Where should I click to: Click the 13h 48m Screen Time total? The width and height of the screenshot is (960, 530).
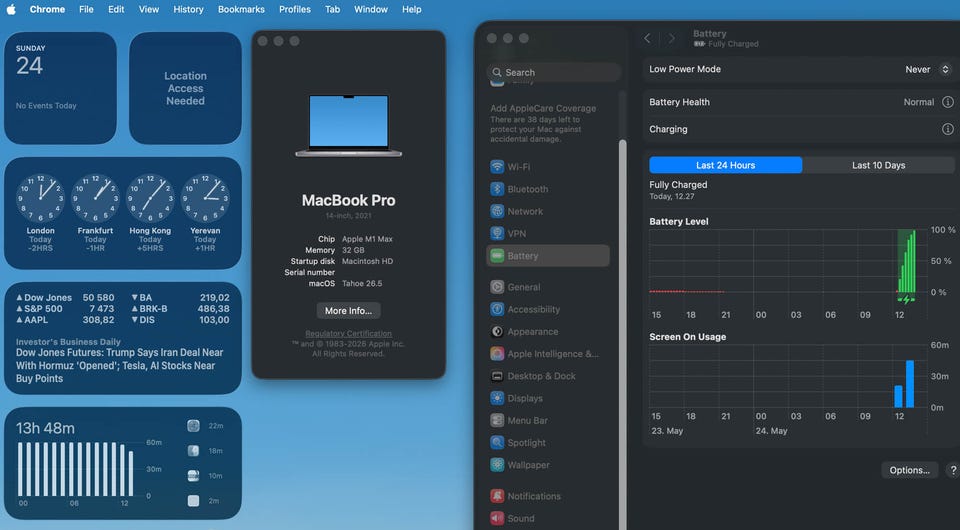pos(45,428)
